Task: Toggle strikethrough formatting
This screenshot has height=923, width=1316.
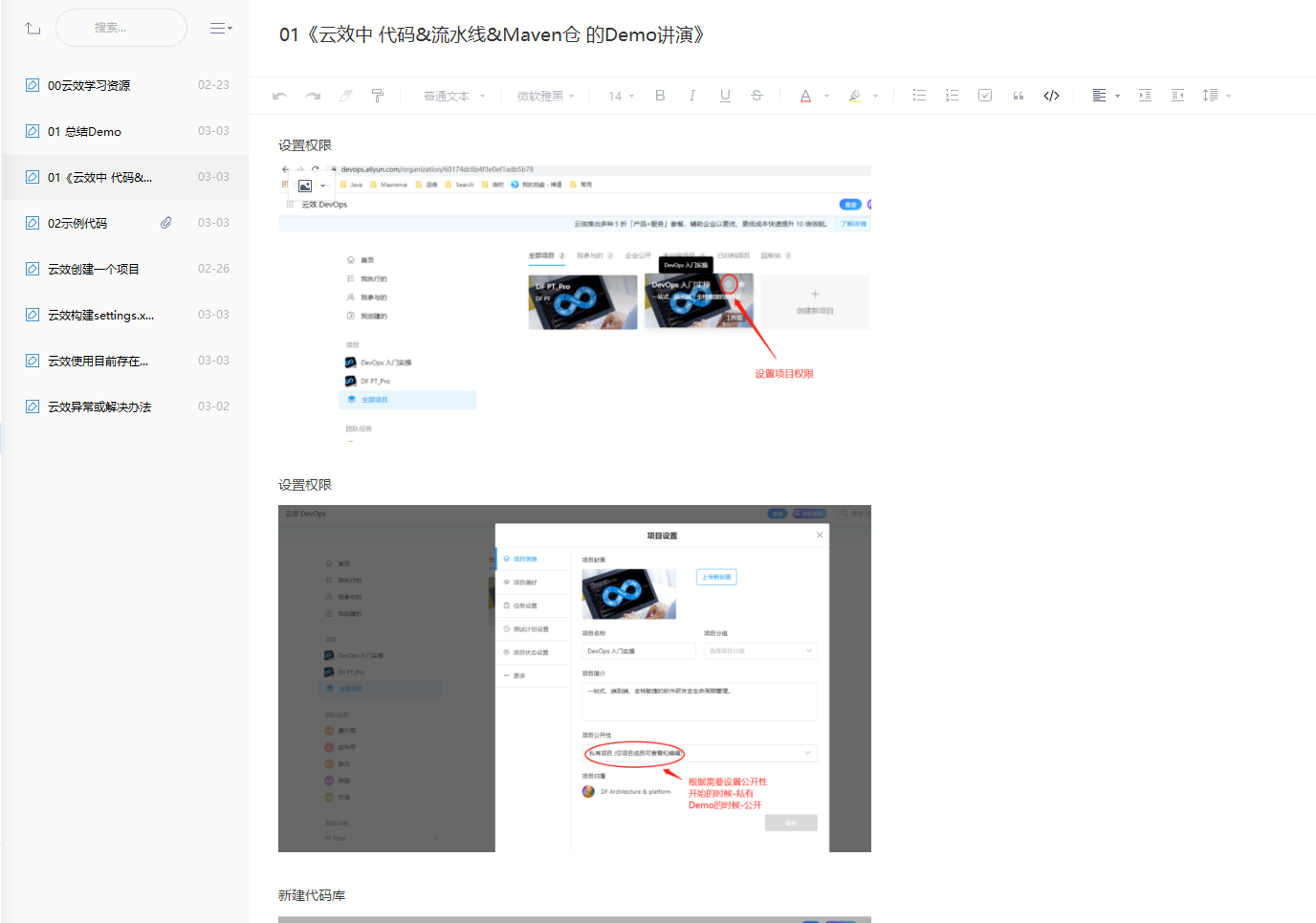Action: click(757, 96)
